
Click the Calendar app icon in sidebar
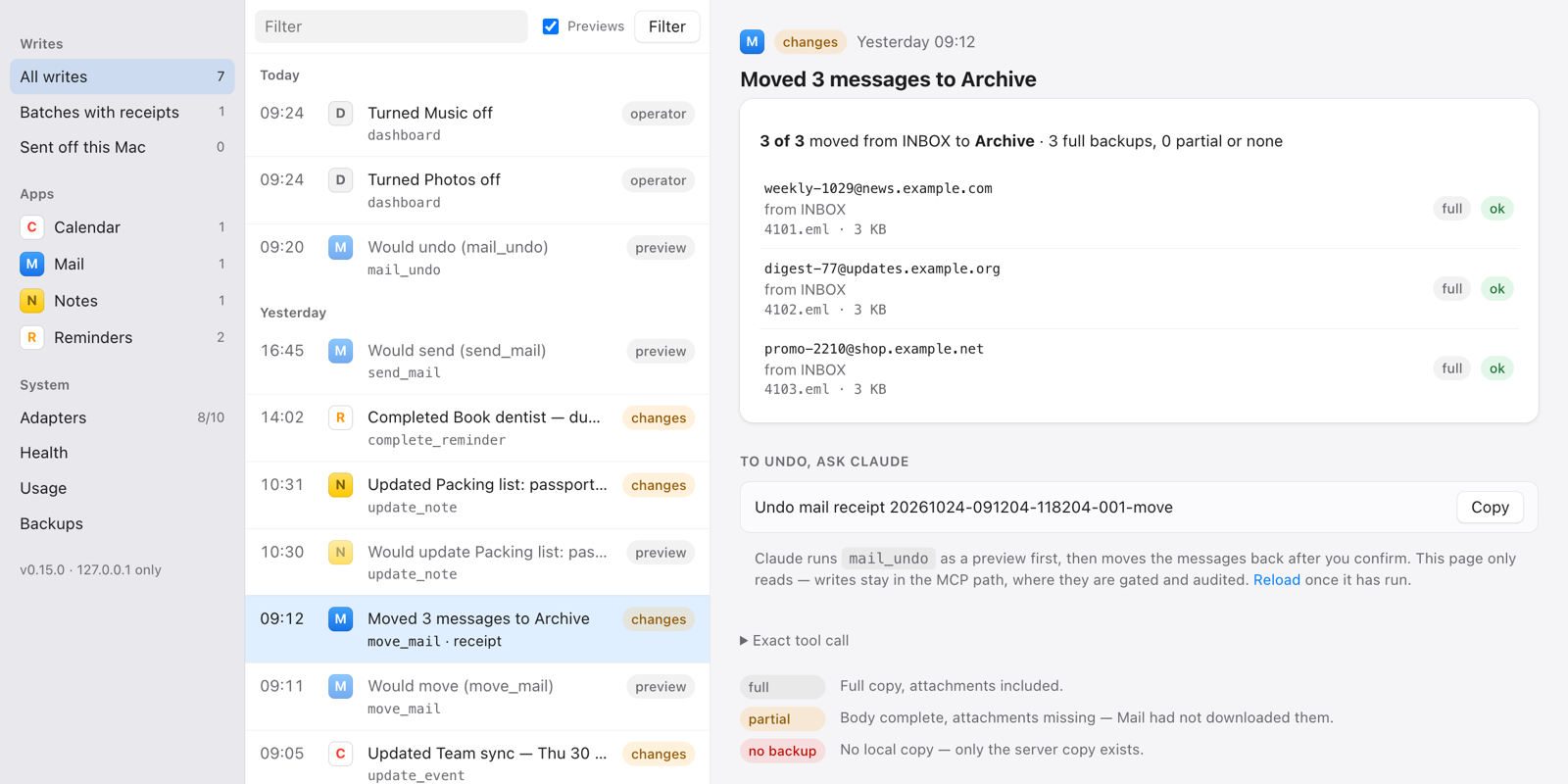coord(32,227)
